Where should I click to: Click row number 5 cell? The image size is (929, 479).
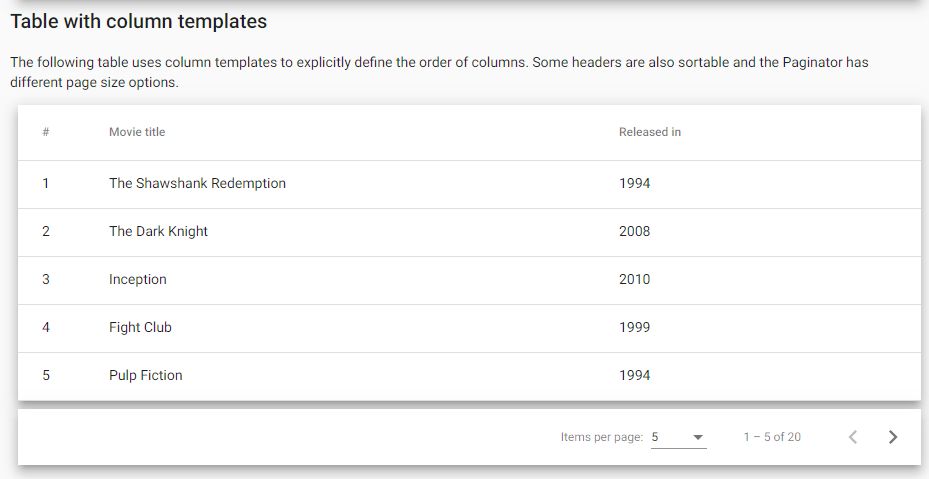click(x=46, y=375)
